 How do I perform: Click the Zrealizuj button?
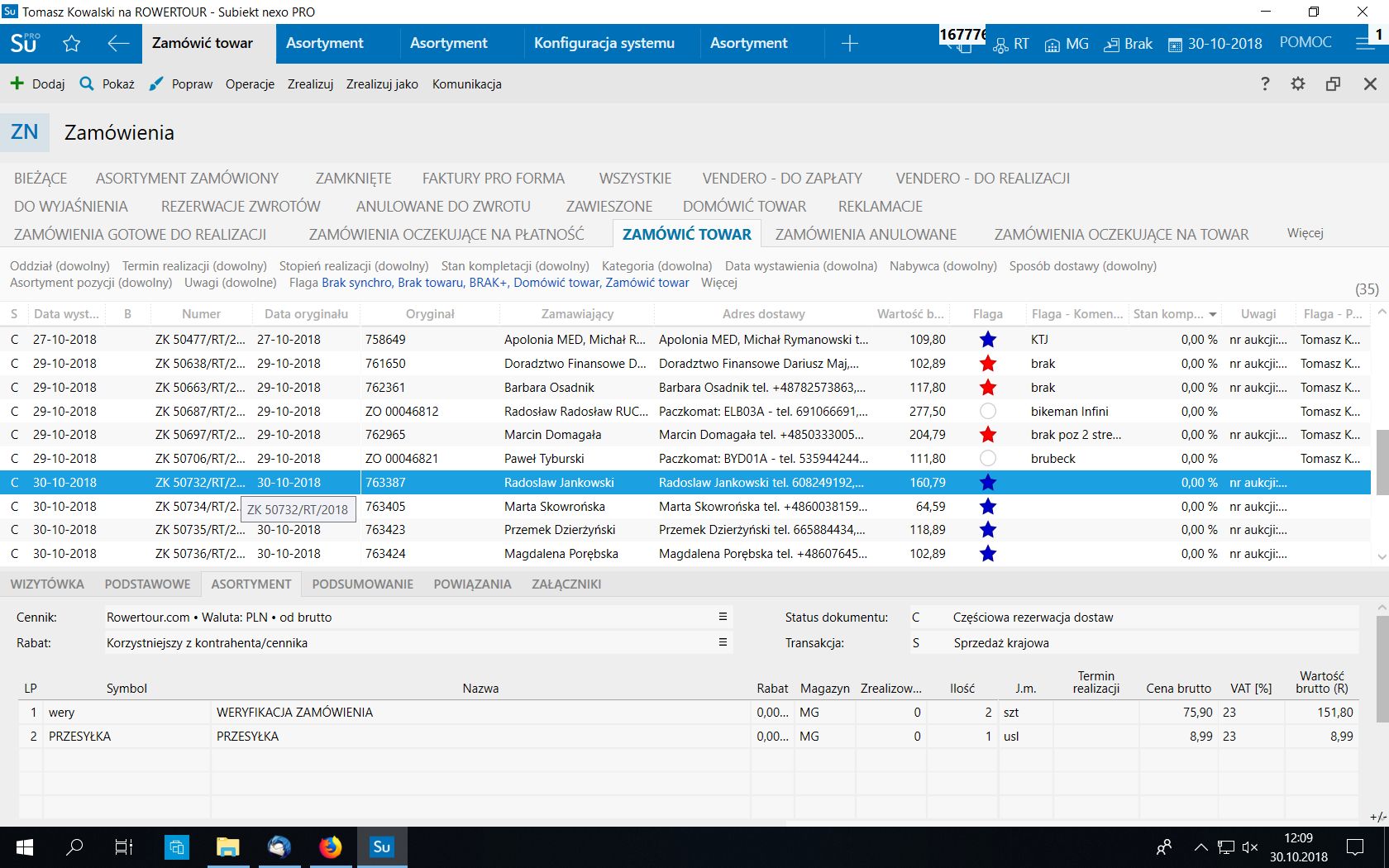pos(310,83)
